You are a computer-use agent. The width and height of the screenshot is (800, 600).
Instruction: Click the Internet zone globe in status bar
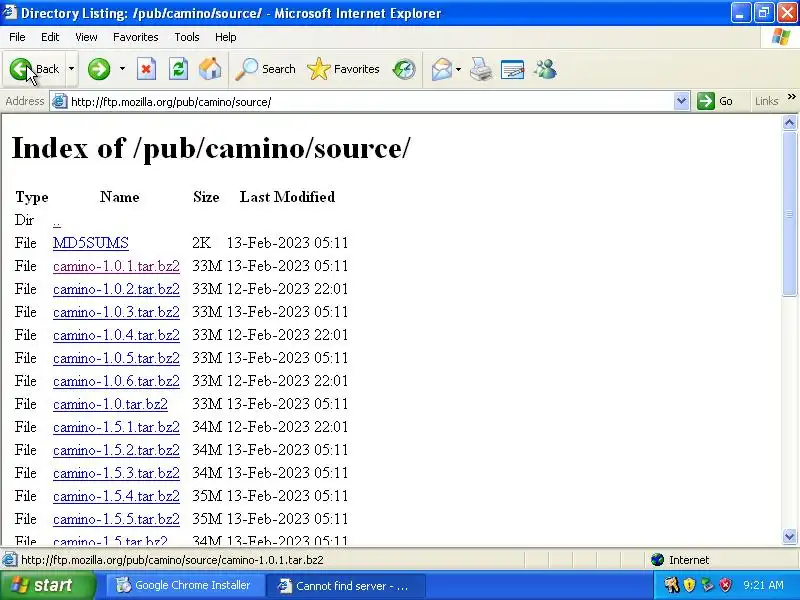click(x=658, y=560)
